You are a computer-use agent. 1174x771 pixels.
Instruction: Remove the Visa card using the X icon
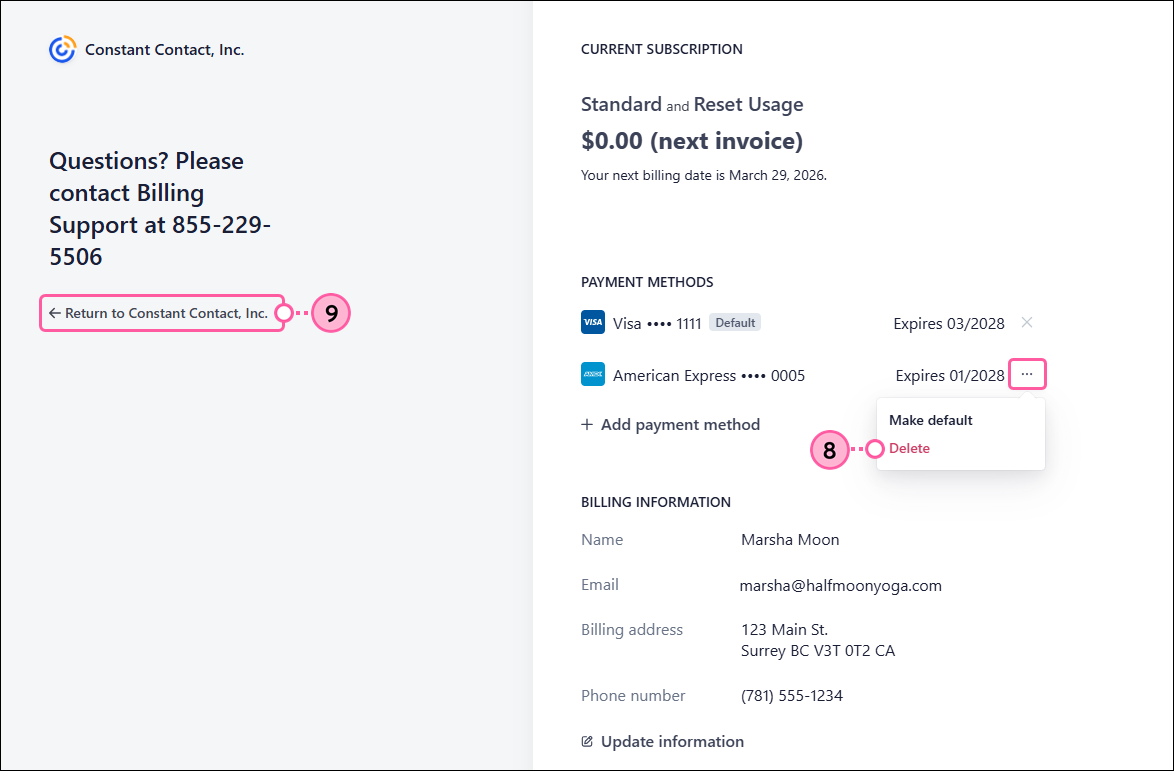coord(1026,322)
